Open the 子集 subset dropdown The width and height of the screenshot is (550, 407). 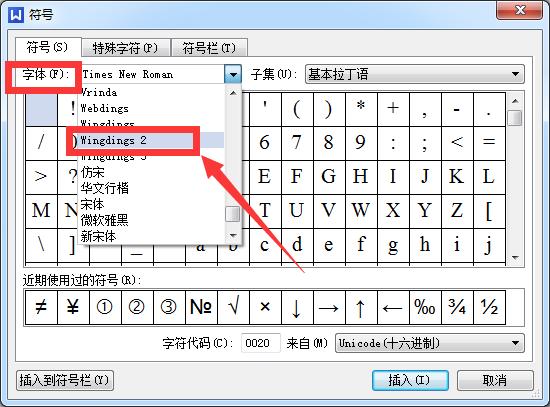coord(415,74)
